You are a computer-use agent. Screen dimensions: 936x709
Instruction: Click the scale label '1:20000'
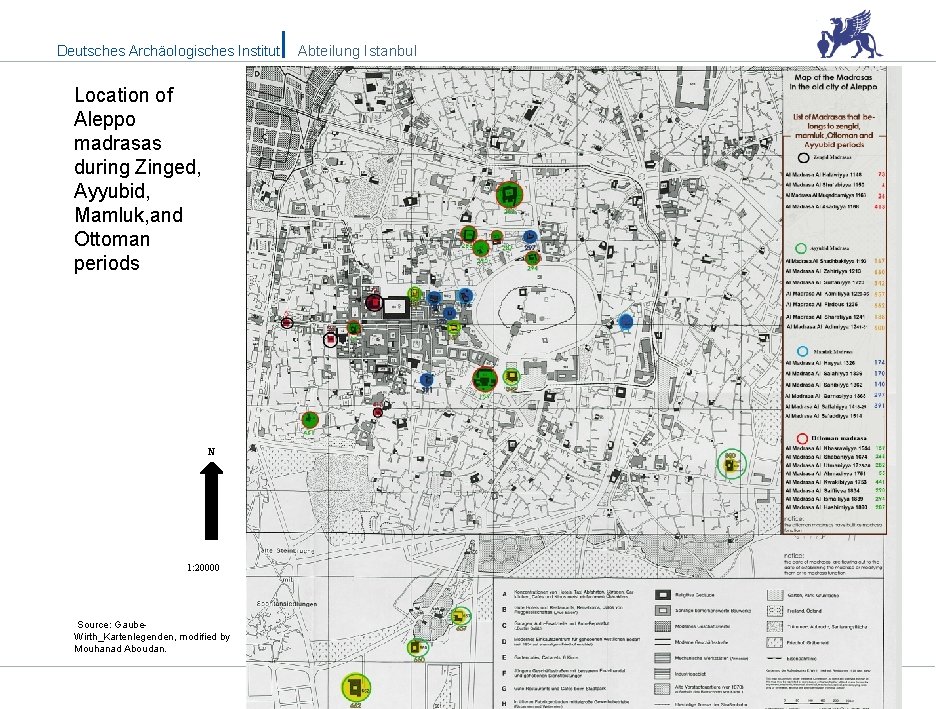(x=203, y=568)
